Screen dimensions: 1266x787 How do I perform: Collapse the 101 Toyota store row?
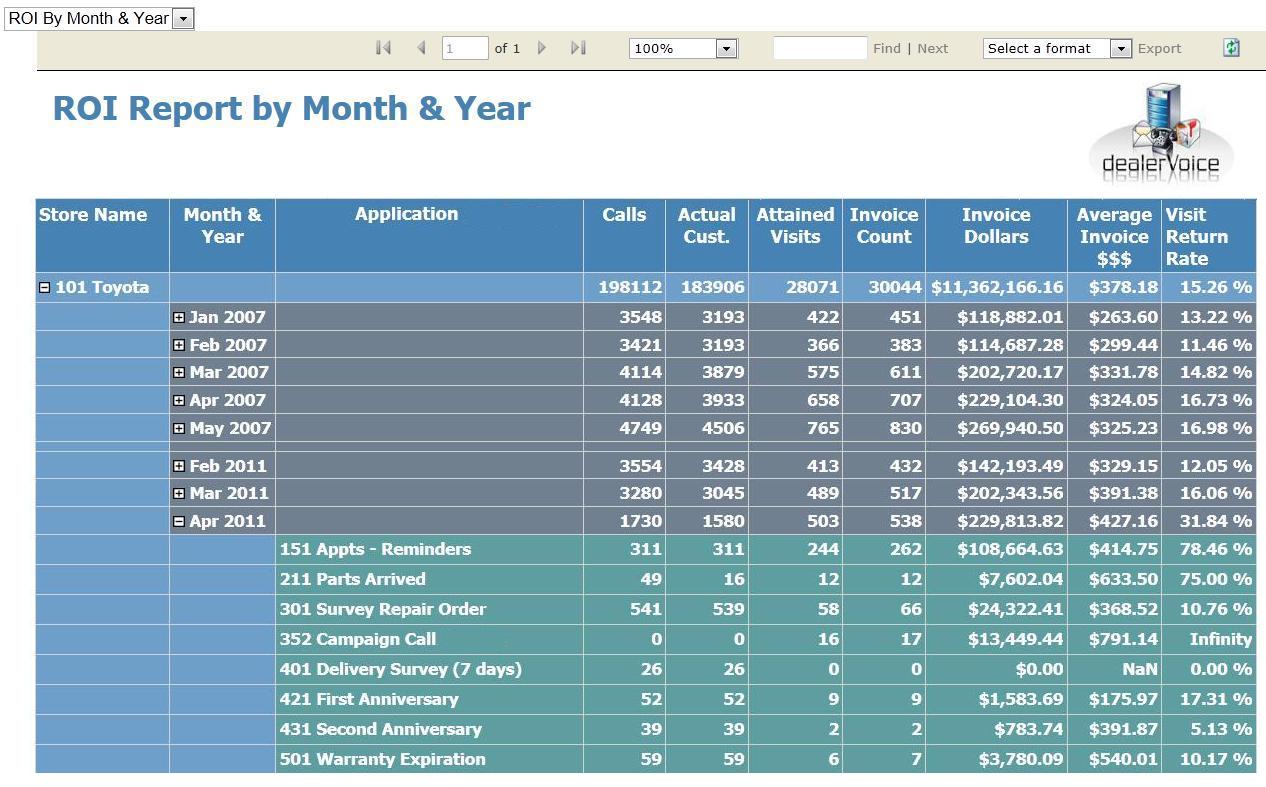(x=44, y=288)
